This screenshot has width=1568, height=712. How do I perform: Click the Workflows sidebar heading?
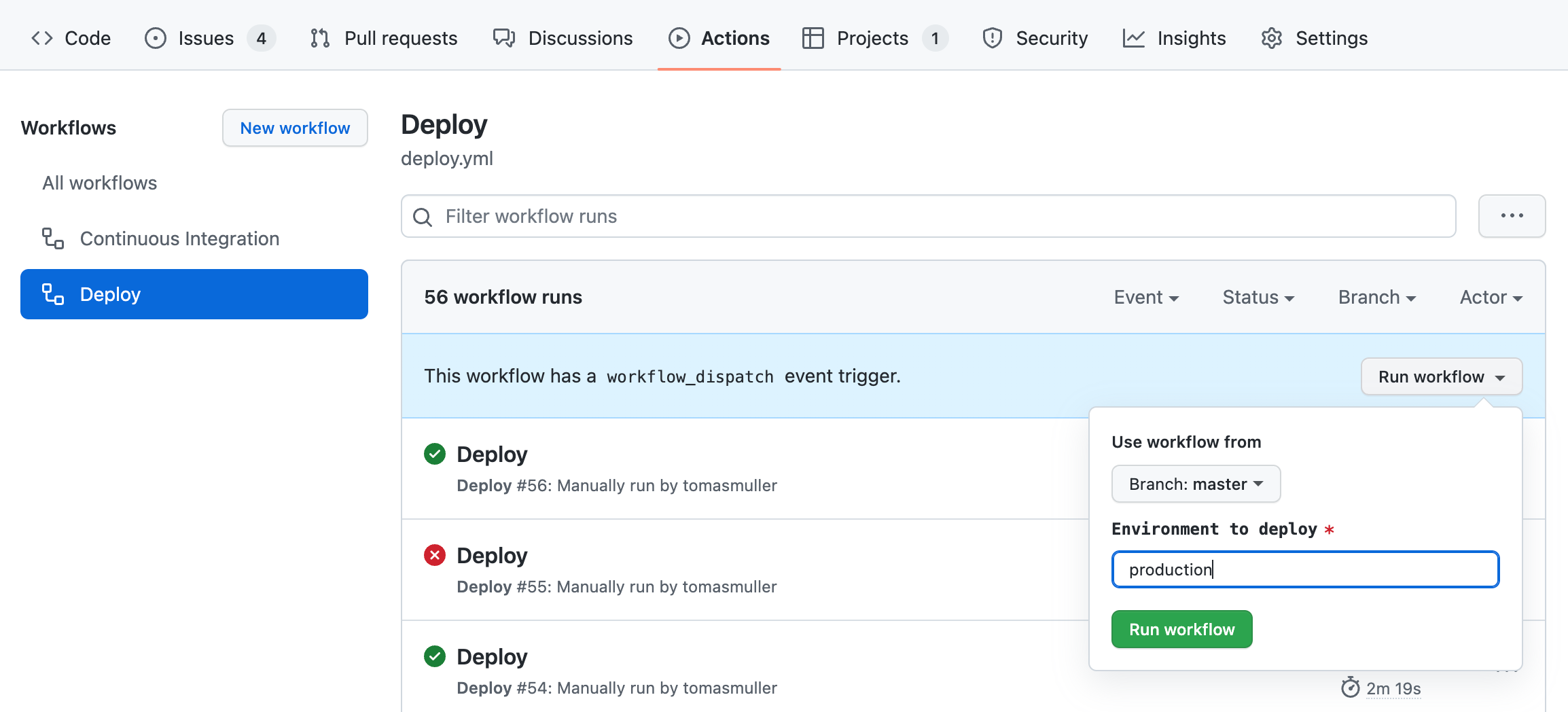69,128
